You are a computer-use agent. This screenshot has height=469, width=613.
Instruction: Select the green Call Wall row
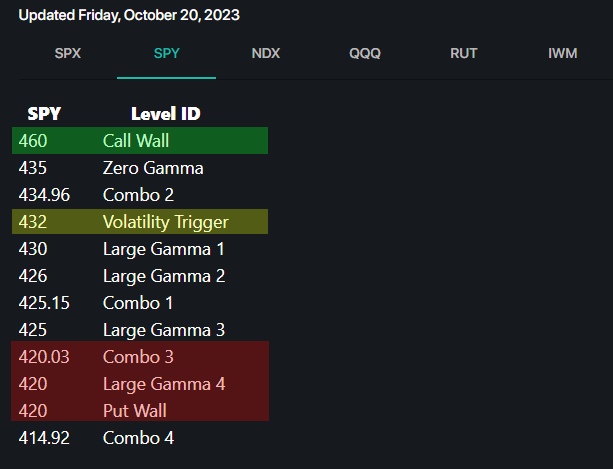pyautogui.click(x=140, y=141)
